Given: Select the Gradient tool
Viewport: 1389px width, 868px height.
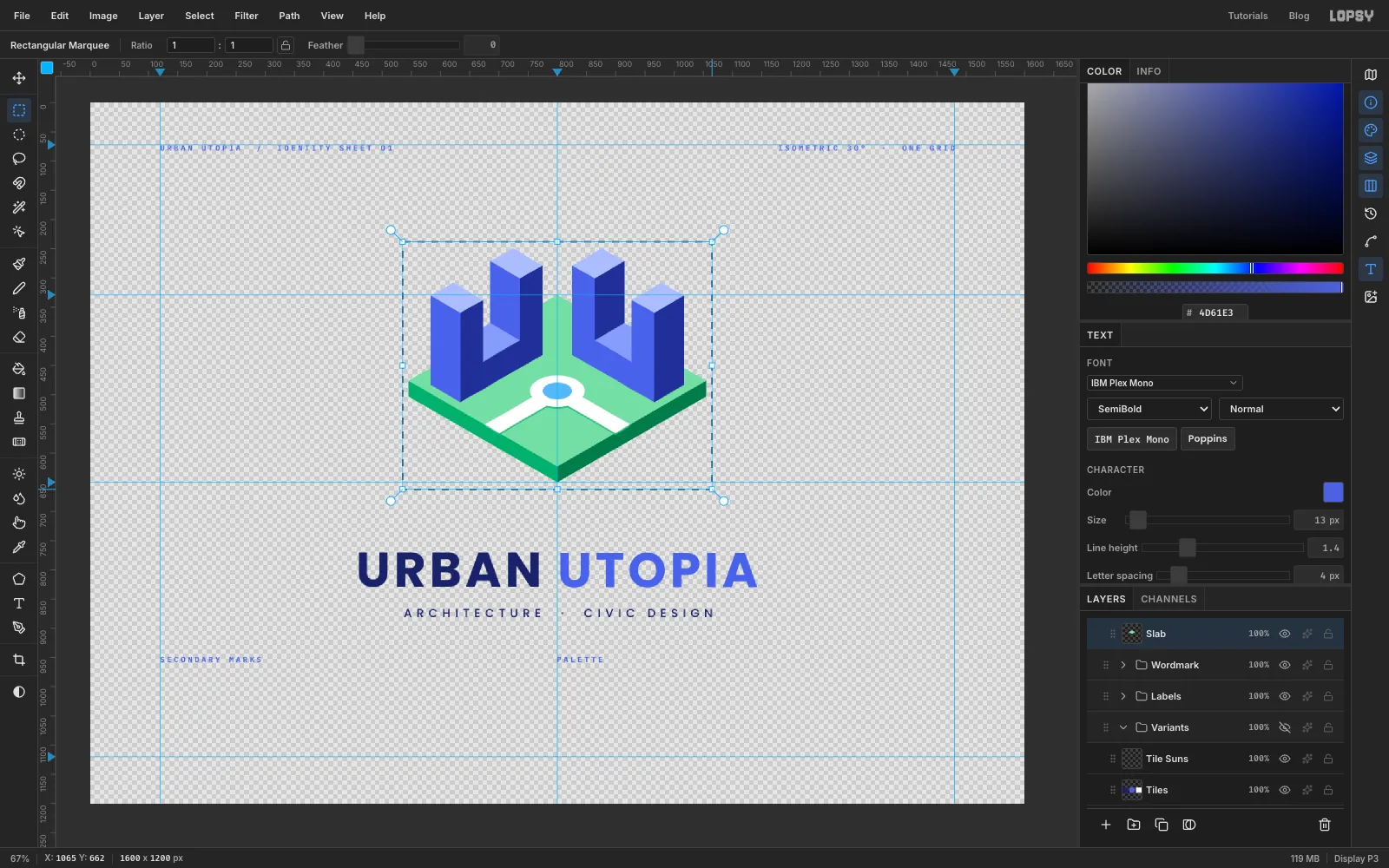Looking at the screenshot, I should pyautogui.click(x=19, y=393).
